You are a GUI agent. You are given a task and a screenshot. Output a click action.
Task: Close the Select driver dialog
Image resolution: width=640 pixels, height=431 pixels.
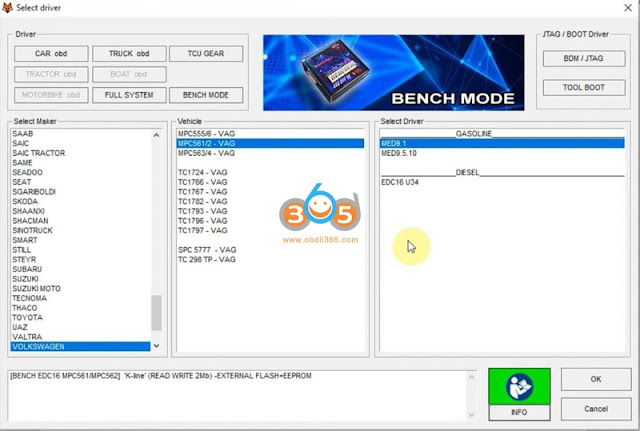point(628,8)
